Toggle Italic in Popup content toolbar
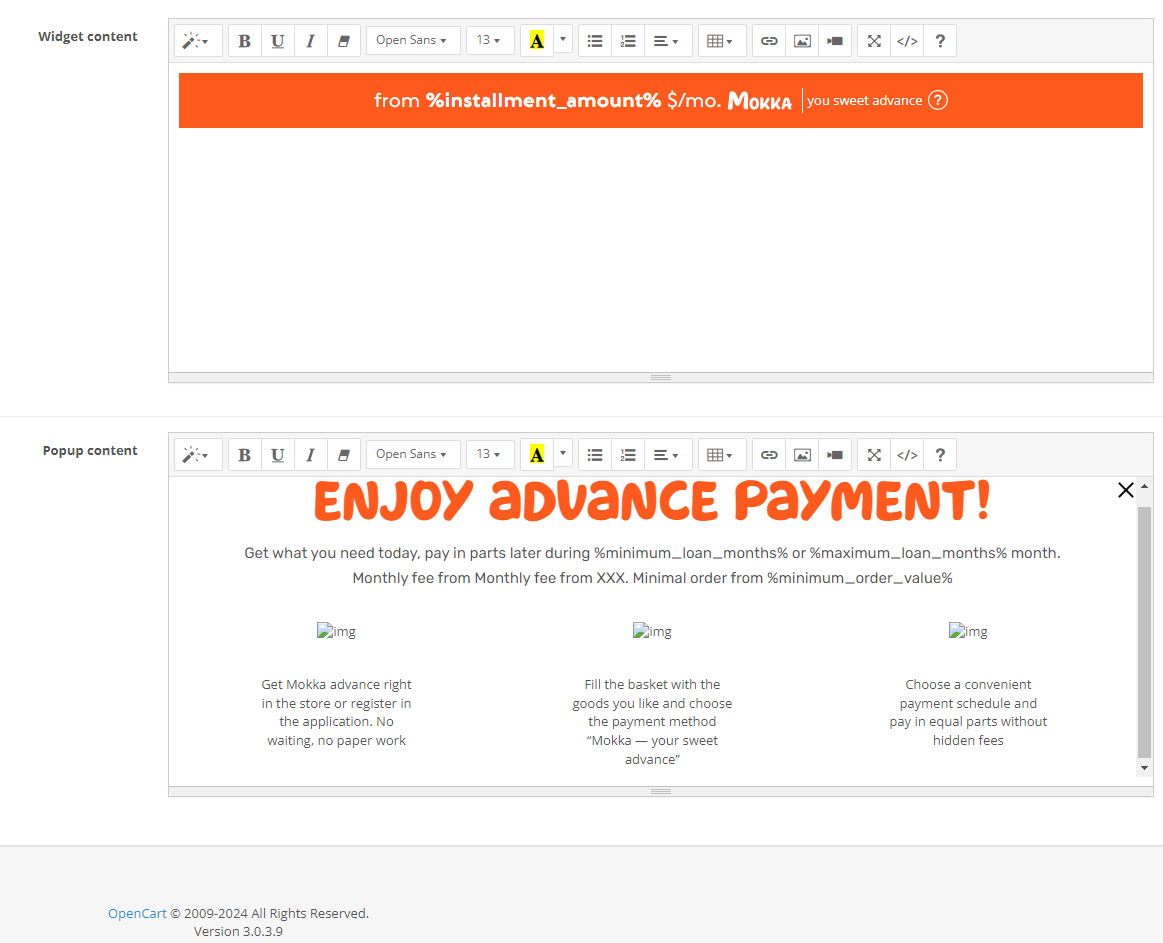This screenshot has height=943, width=1163. (x=311, y=455)
